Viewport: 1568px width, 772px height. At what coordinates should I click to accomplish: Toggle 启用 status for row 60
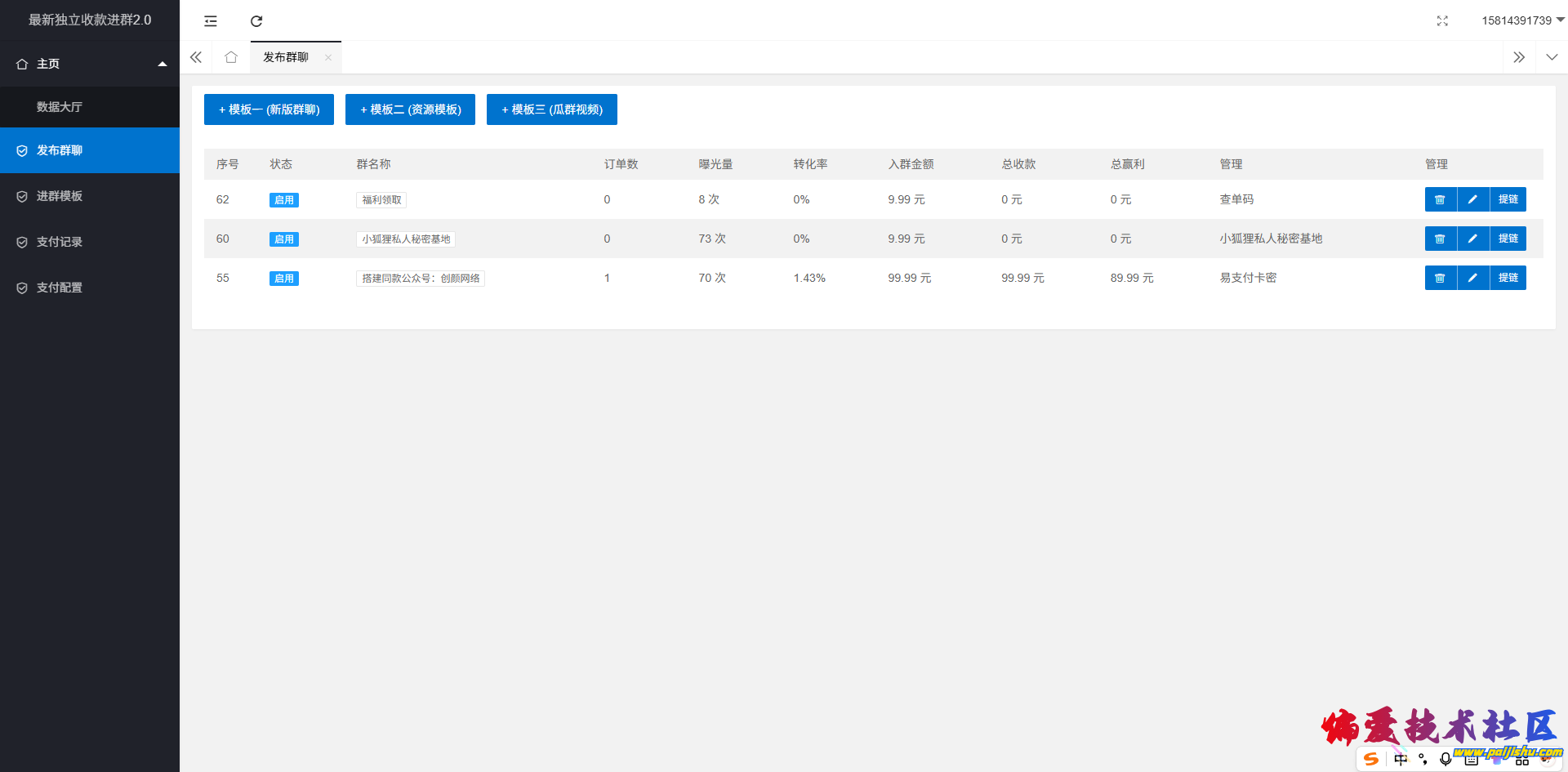point(284,239)
